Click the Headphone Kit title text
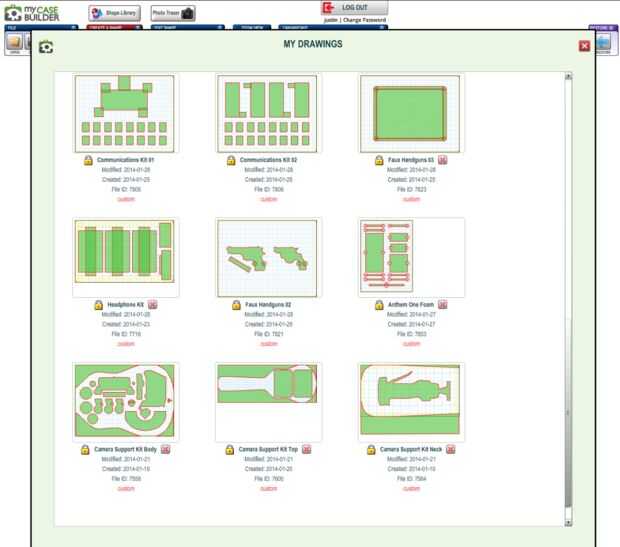Screen dimensions: 620x547 126,305
